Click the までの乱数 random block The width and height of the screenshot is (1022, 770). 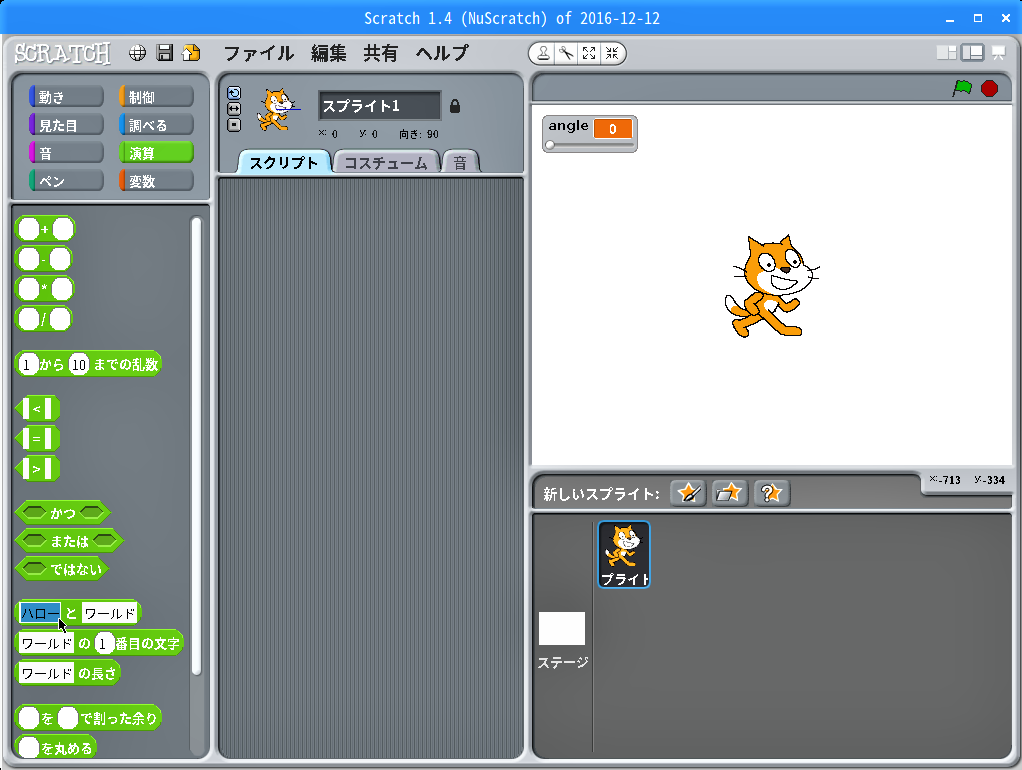126,364
